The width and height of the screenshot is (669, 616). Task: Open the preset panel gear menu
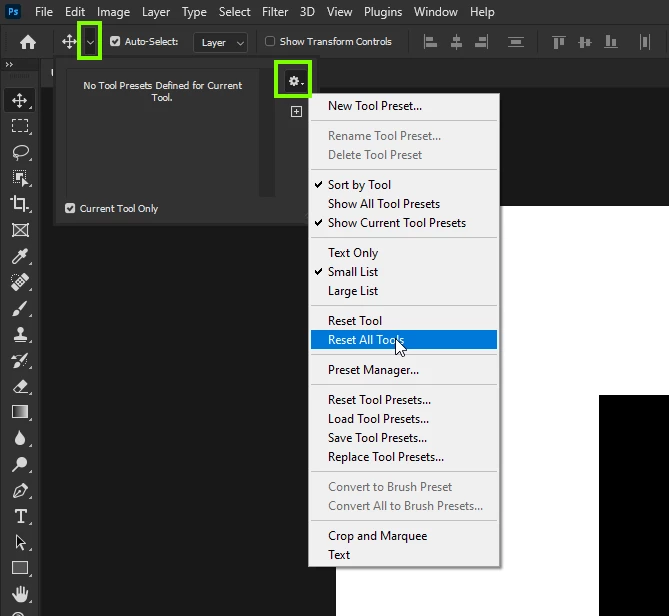294,81
